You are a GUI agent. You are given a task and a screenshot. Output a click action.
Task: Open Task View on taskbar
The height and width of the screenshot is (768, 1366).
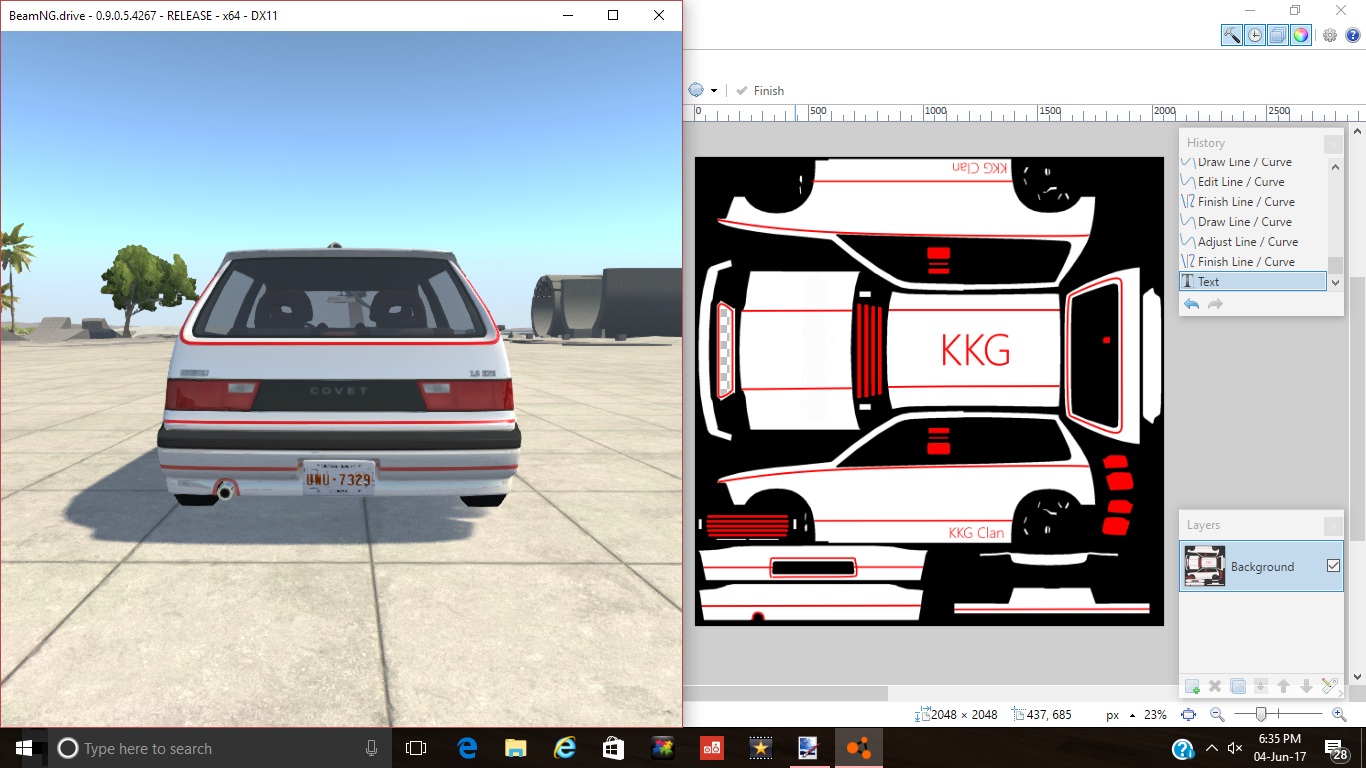[x=416, y=748]
